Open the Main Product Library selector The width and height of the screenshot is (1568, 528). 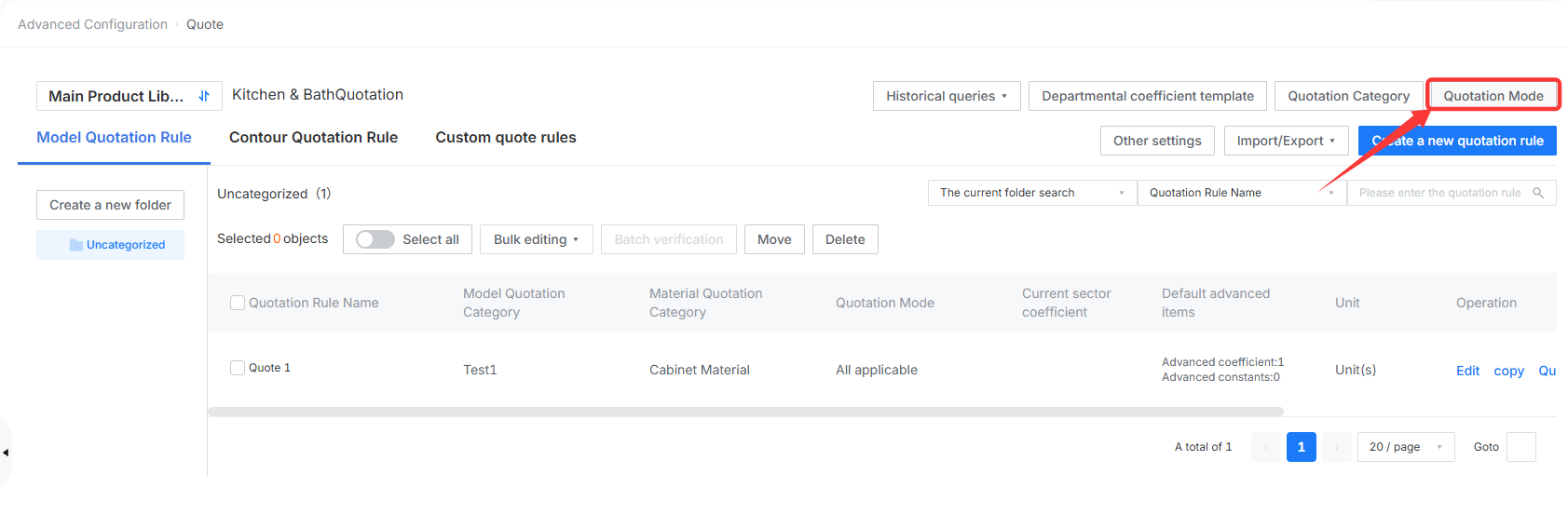click(130, 96)
